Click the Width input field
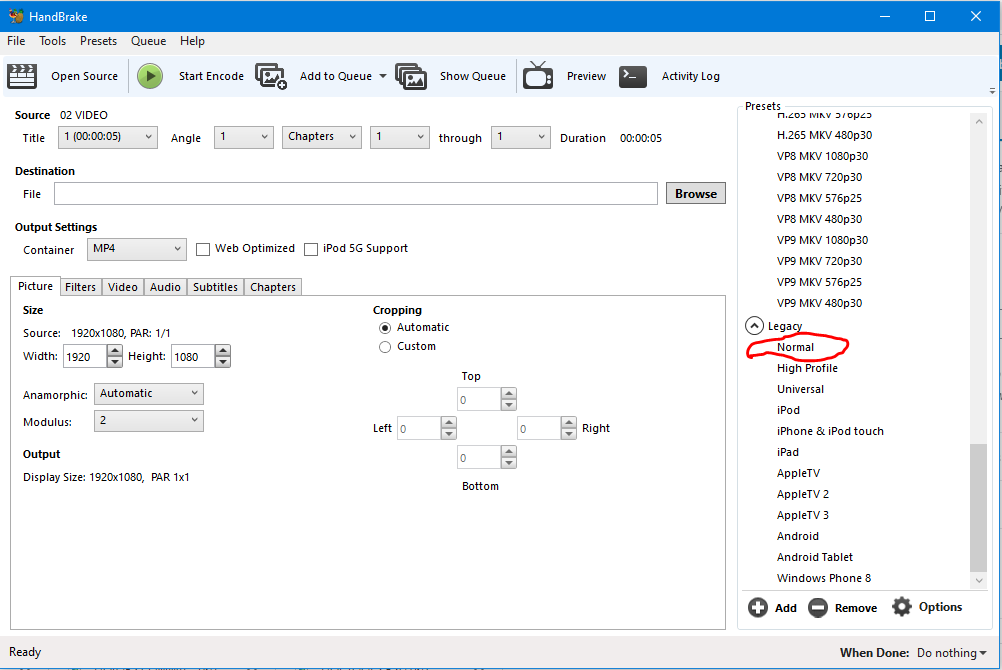1002x670 pixels. [x=84, y=357]
